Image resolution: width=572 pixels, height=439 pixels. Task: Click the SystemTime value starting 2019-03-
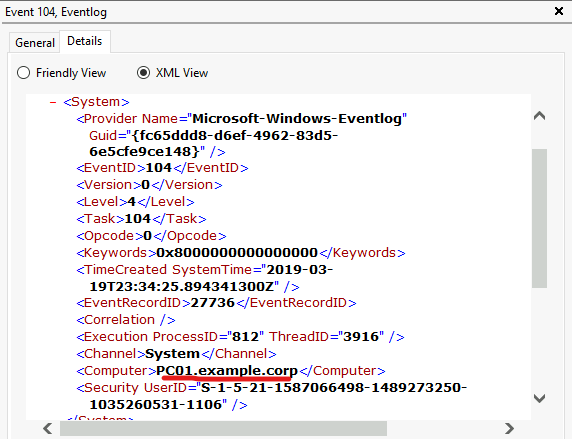click(x=211, y=278)
